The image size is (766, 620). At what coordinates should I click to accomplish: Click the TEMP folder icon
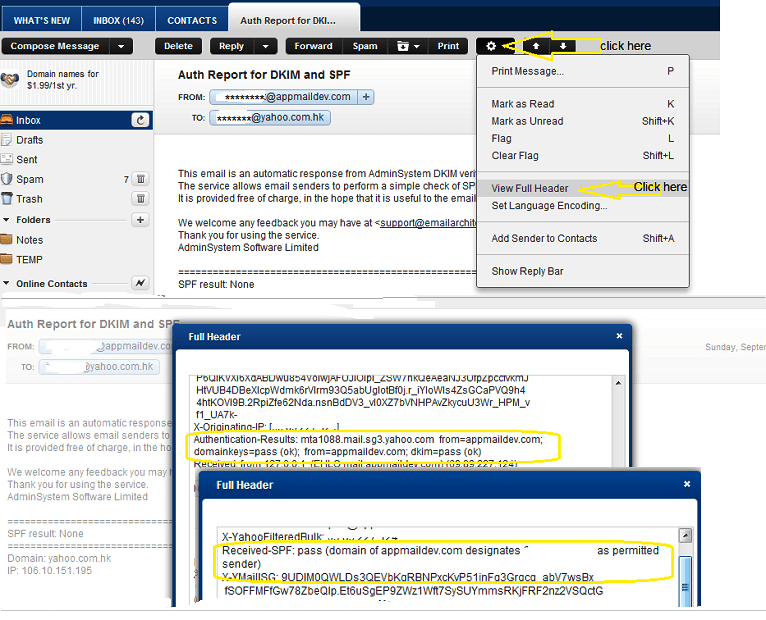(x=6, y=259)
